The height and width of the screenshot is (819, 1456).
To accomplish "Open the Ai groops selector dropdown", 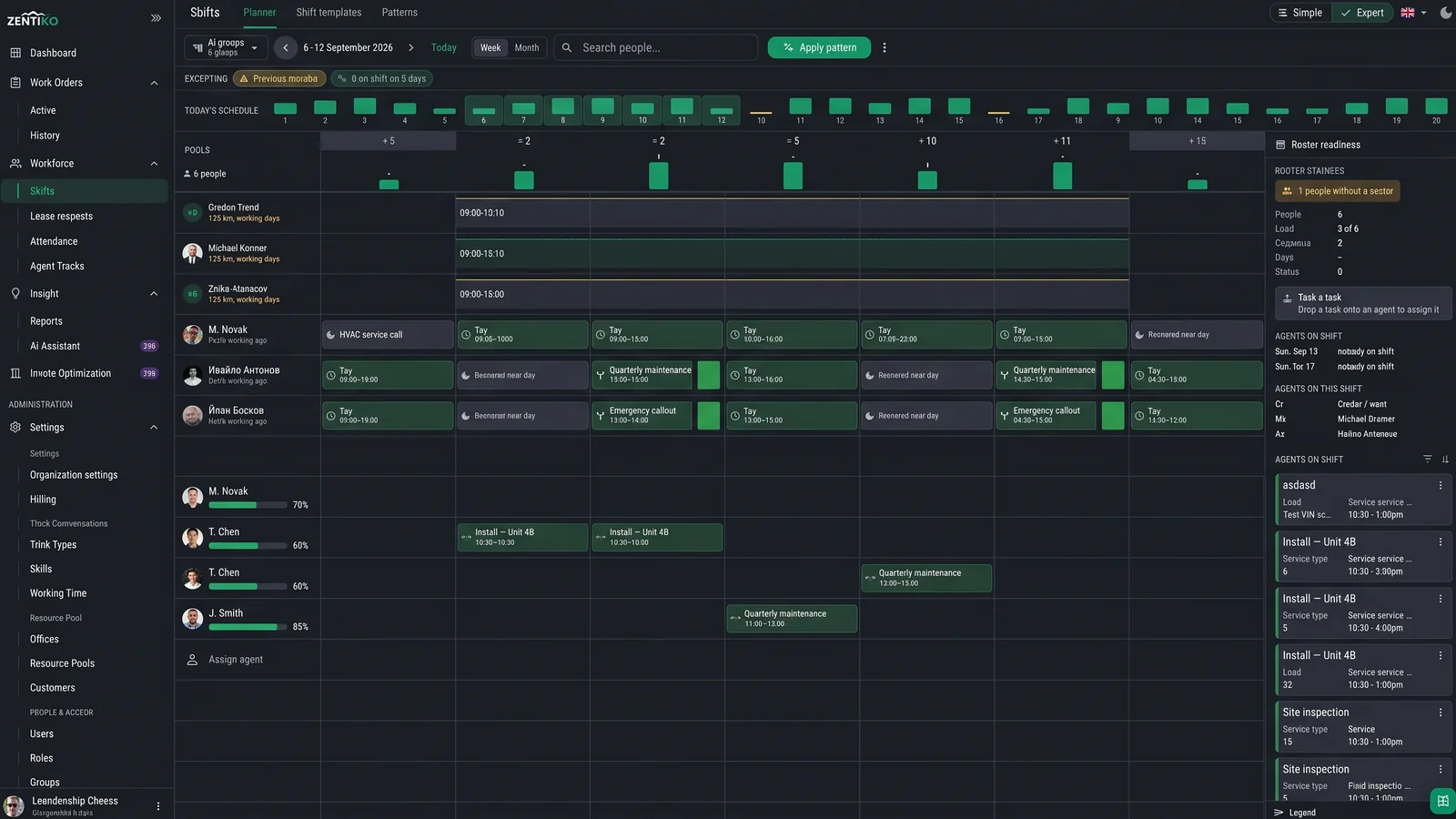I will point(226,47).
